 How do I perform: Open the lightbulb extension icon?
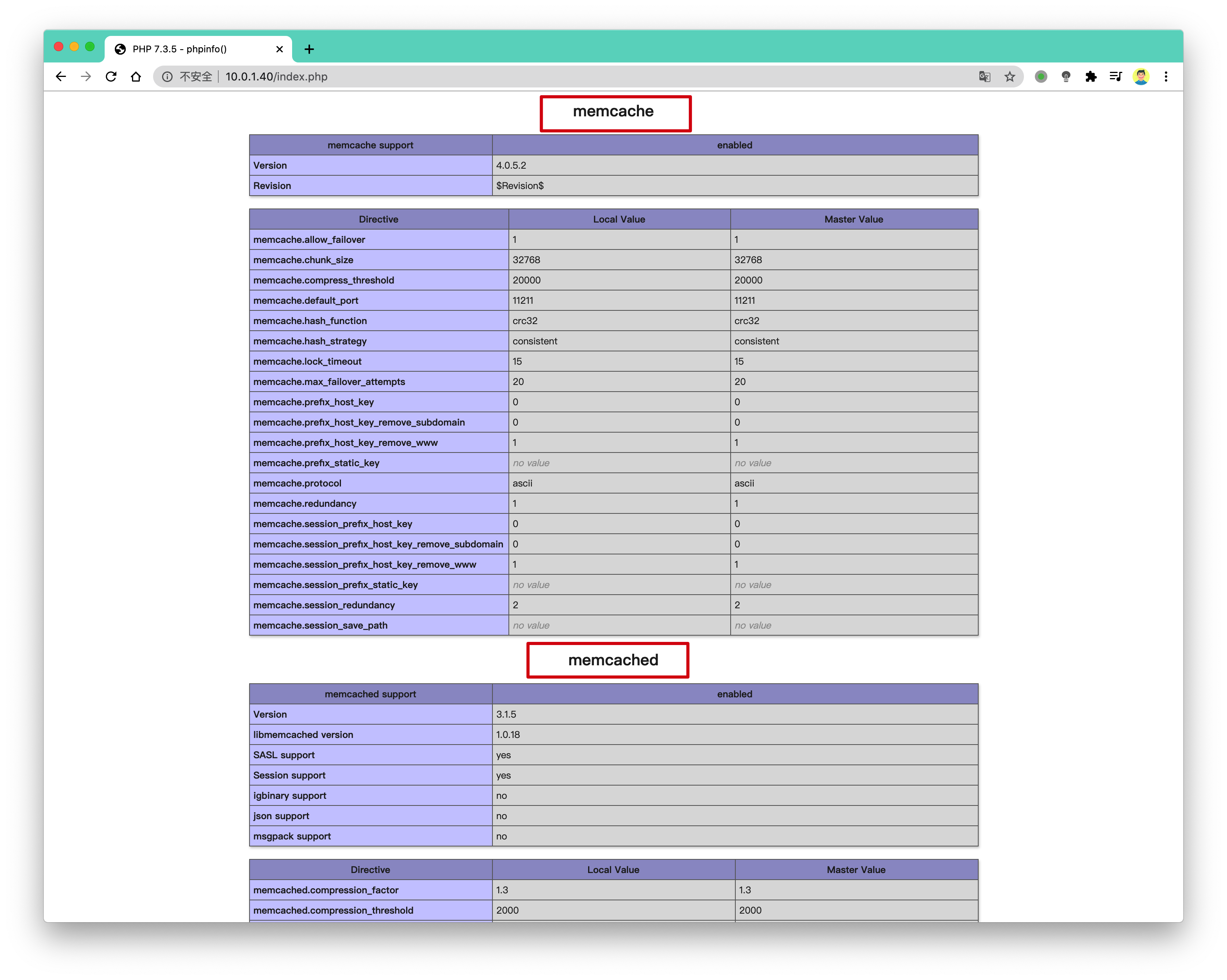click(1066, 76)
